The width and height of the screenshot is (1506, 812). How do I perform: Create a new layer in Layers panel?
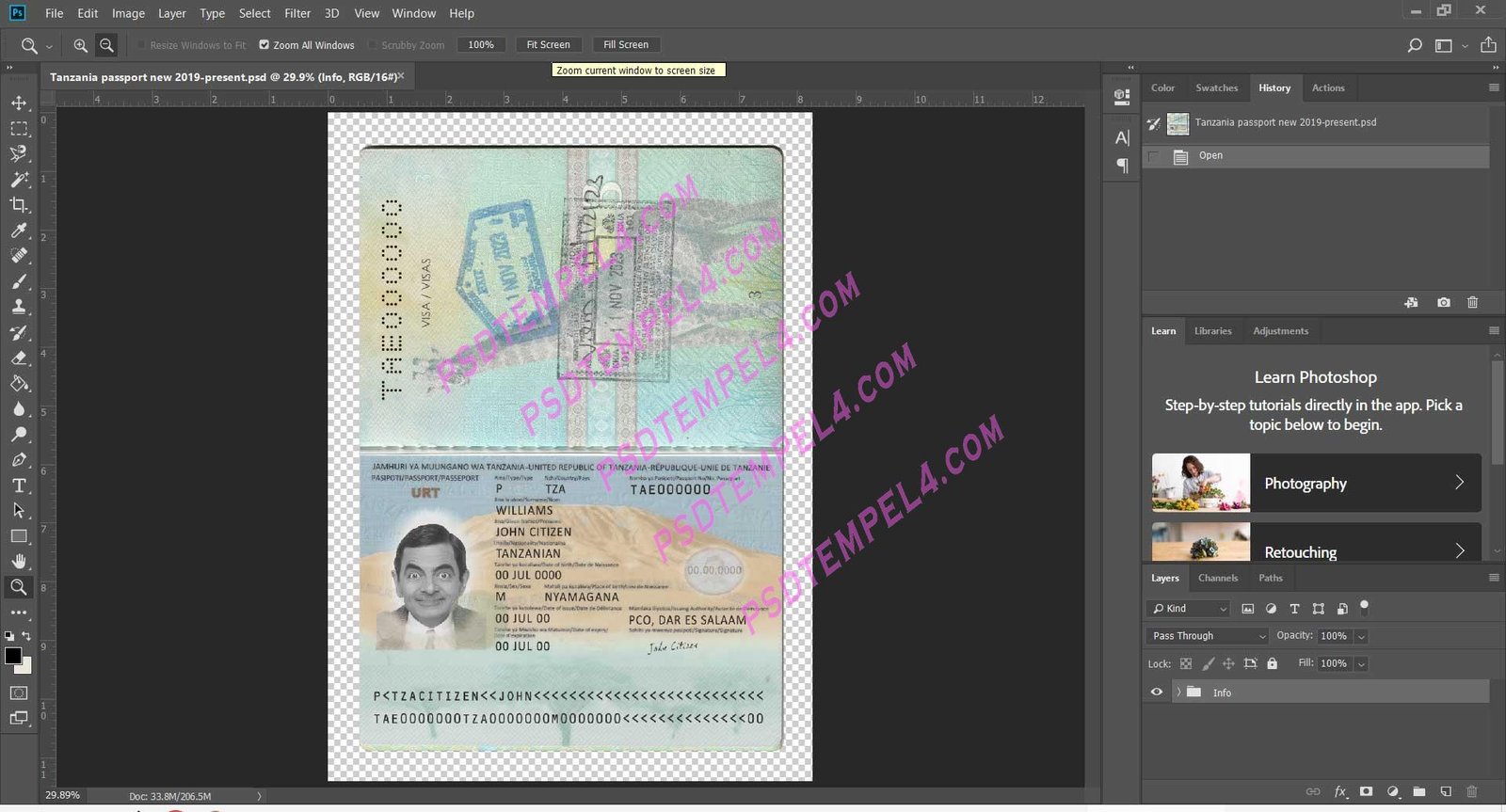point(1446,792)
